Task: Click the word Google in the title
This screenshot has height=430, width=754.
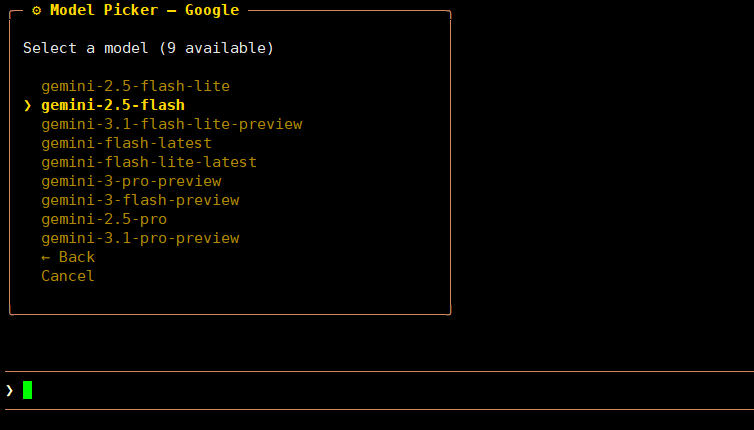Action: point(212,10)
